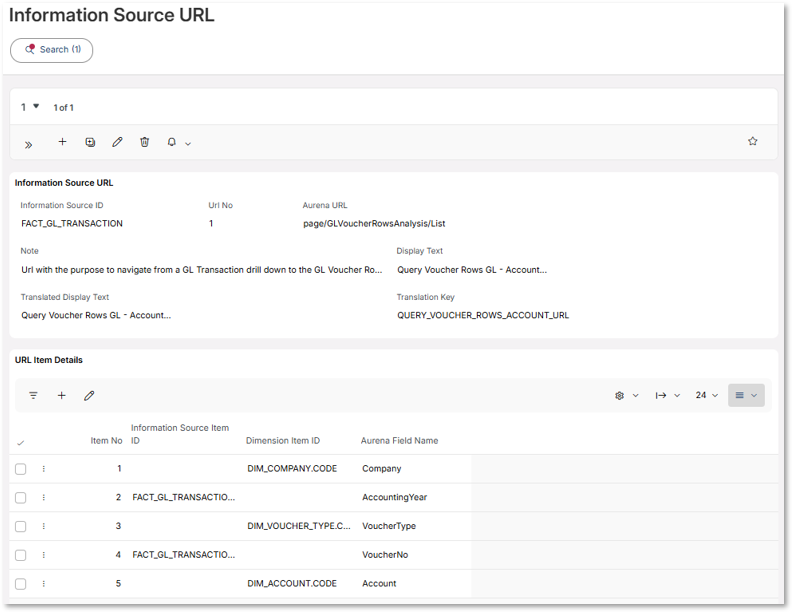Sort by Information Source Item ID header

[x=180, y=434]
